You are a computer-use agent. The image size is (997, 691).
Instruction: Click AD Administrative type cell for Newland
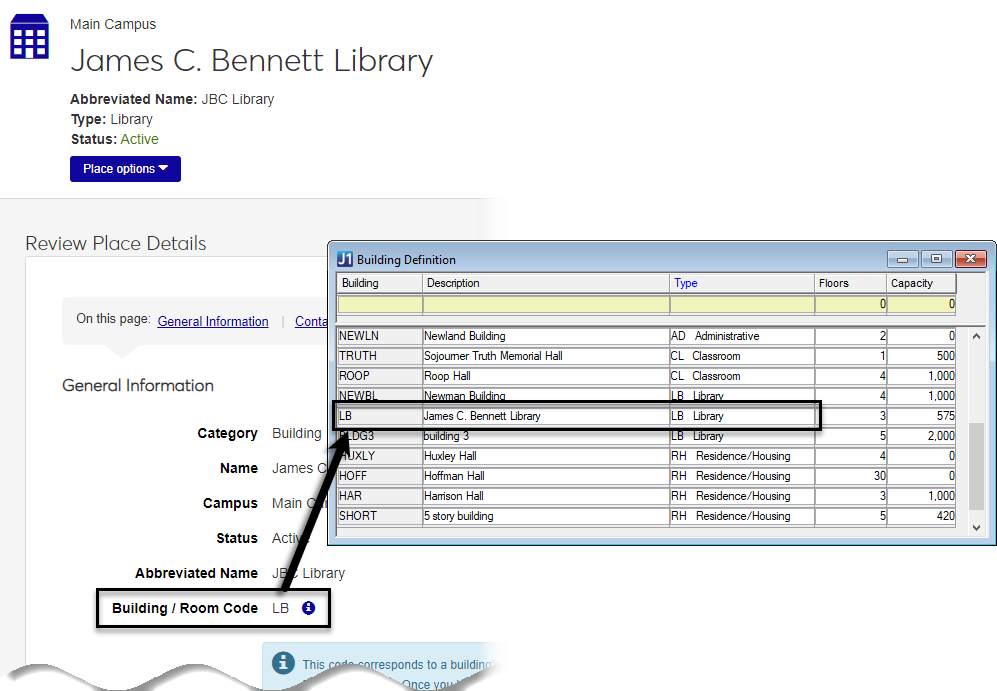742,336
